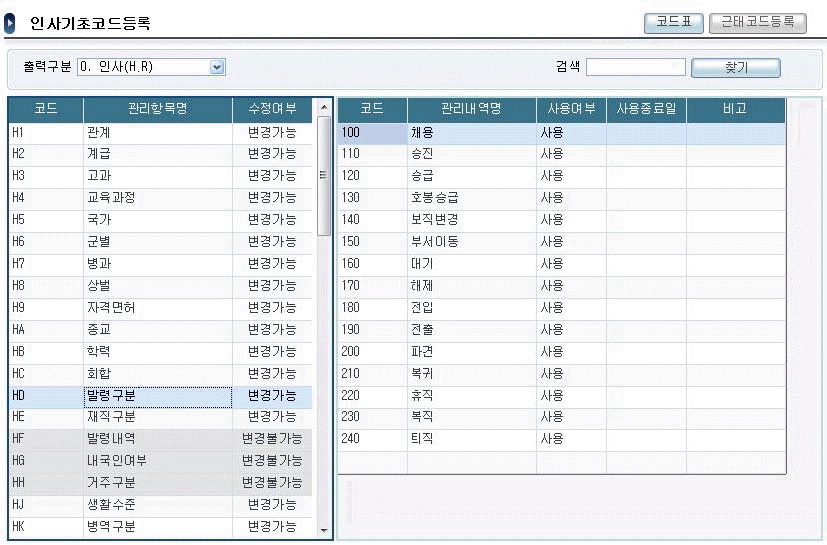
Task: Click the 관리항목명 column header
Action: pyautogui.click(x=157, y=108)
